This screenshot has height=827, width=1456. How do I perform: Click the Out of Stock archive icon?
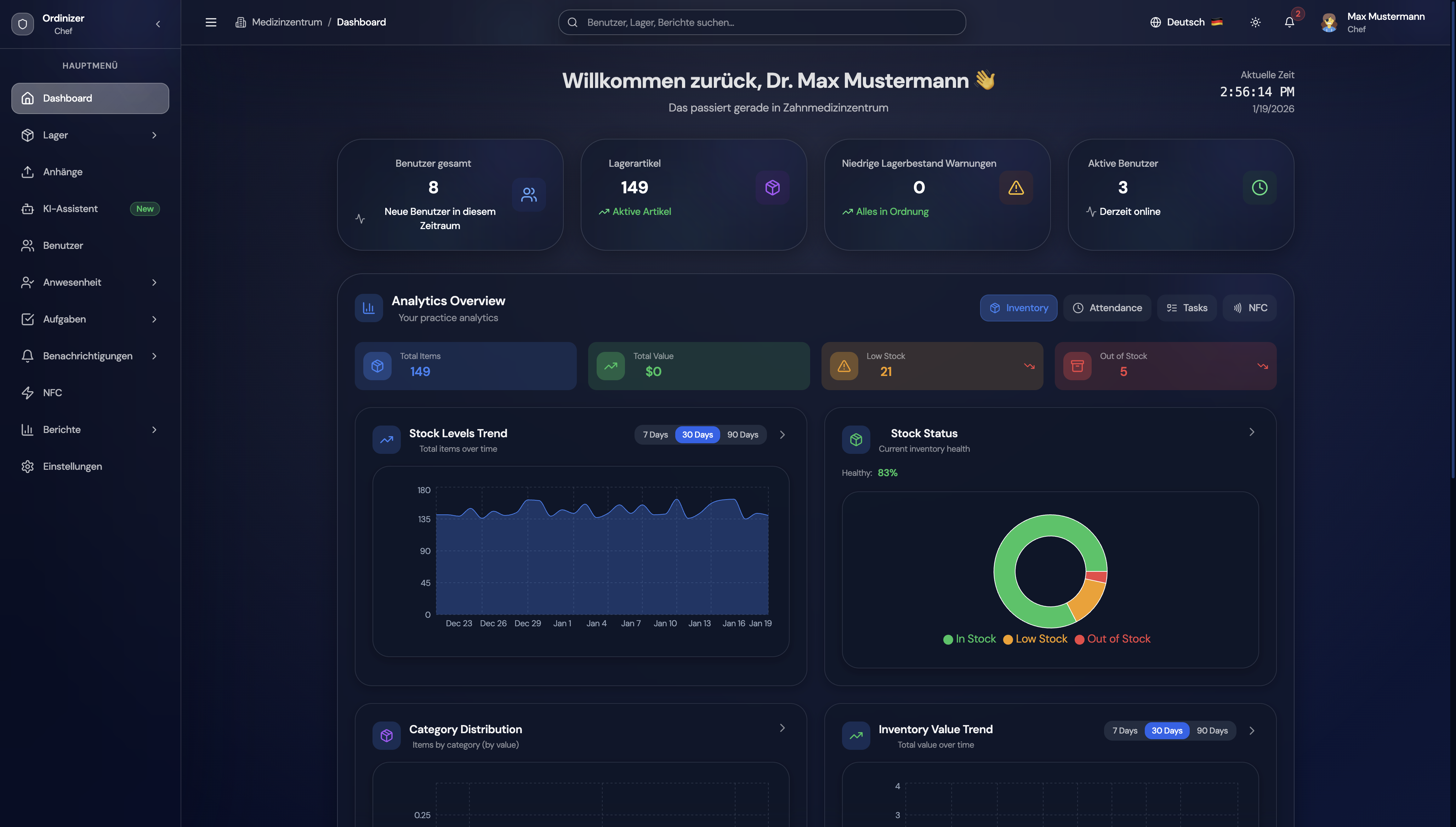pos(1077,366)
